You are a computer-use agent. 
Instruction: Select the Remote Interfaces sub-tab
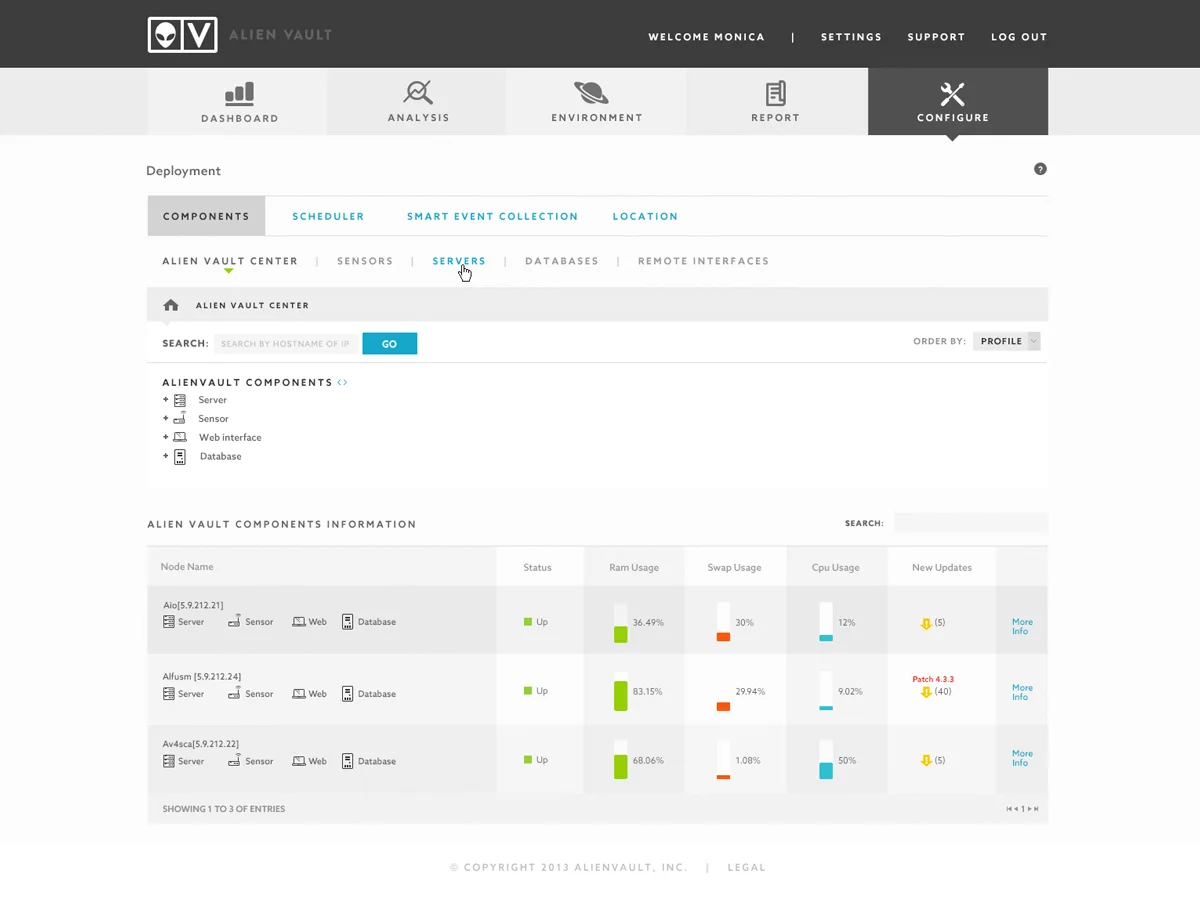[x=703, y=261]
